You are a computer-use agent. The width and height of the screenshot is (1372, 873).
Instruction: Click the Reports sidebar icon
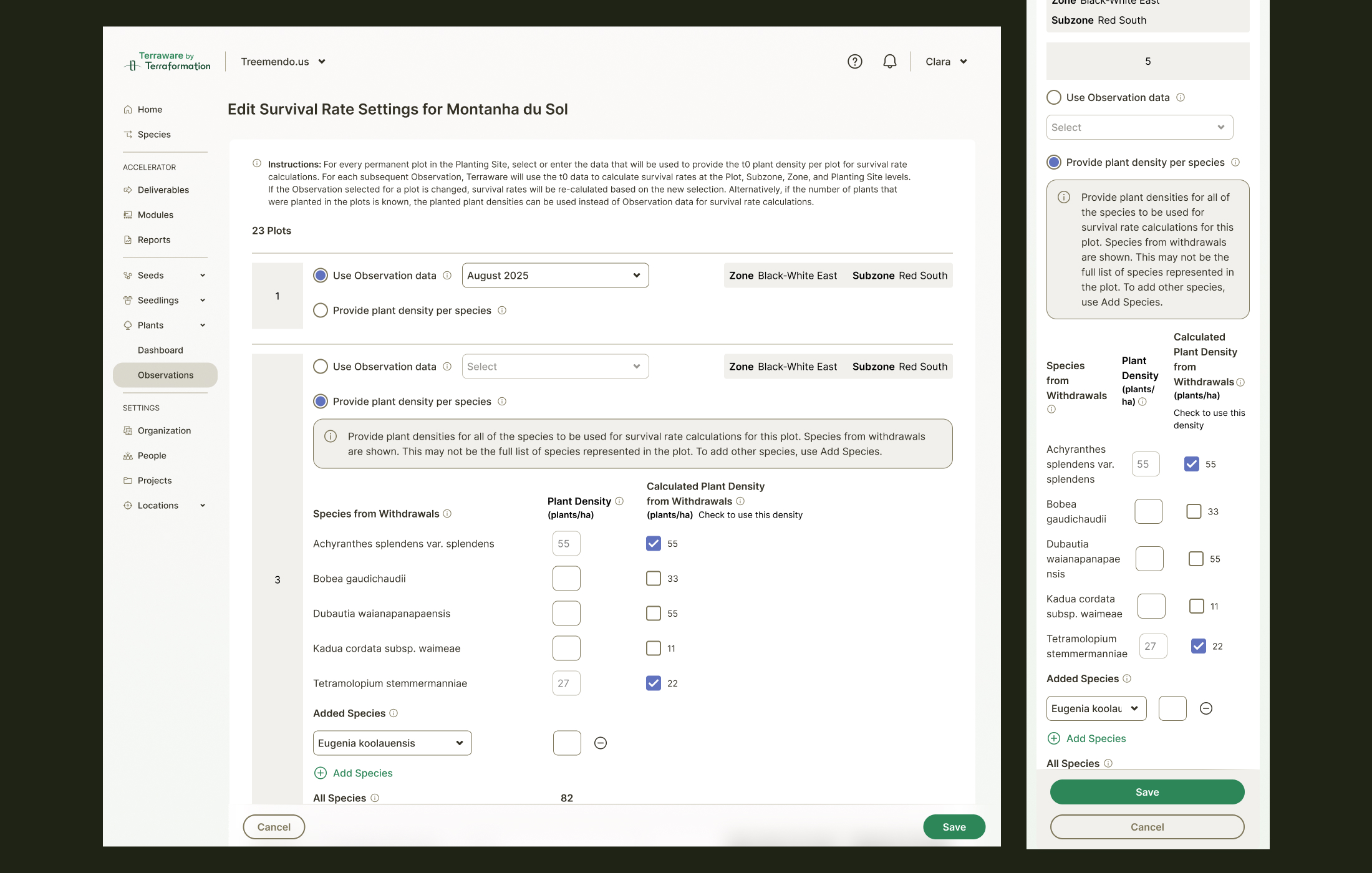click(x=128, y=239)
